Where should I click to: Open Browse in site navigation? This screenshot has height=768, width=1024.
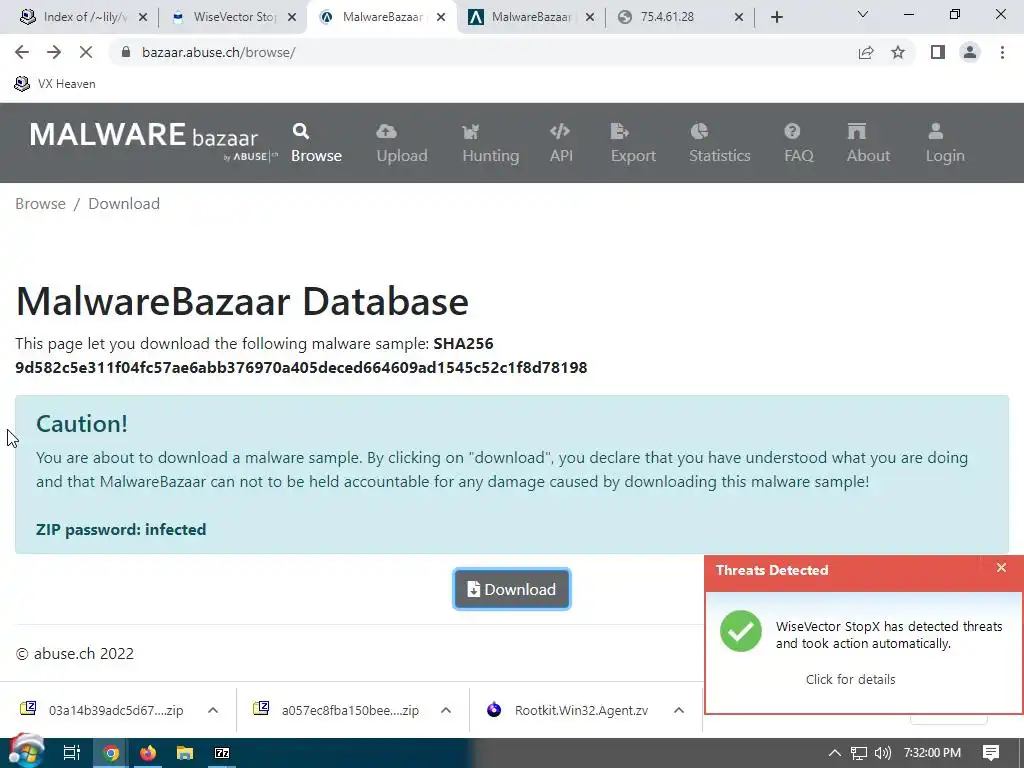[x=316, y=142]
